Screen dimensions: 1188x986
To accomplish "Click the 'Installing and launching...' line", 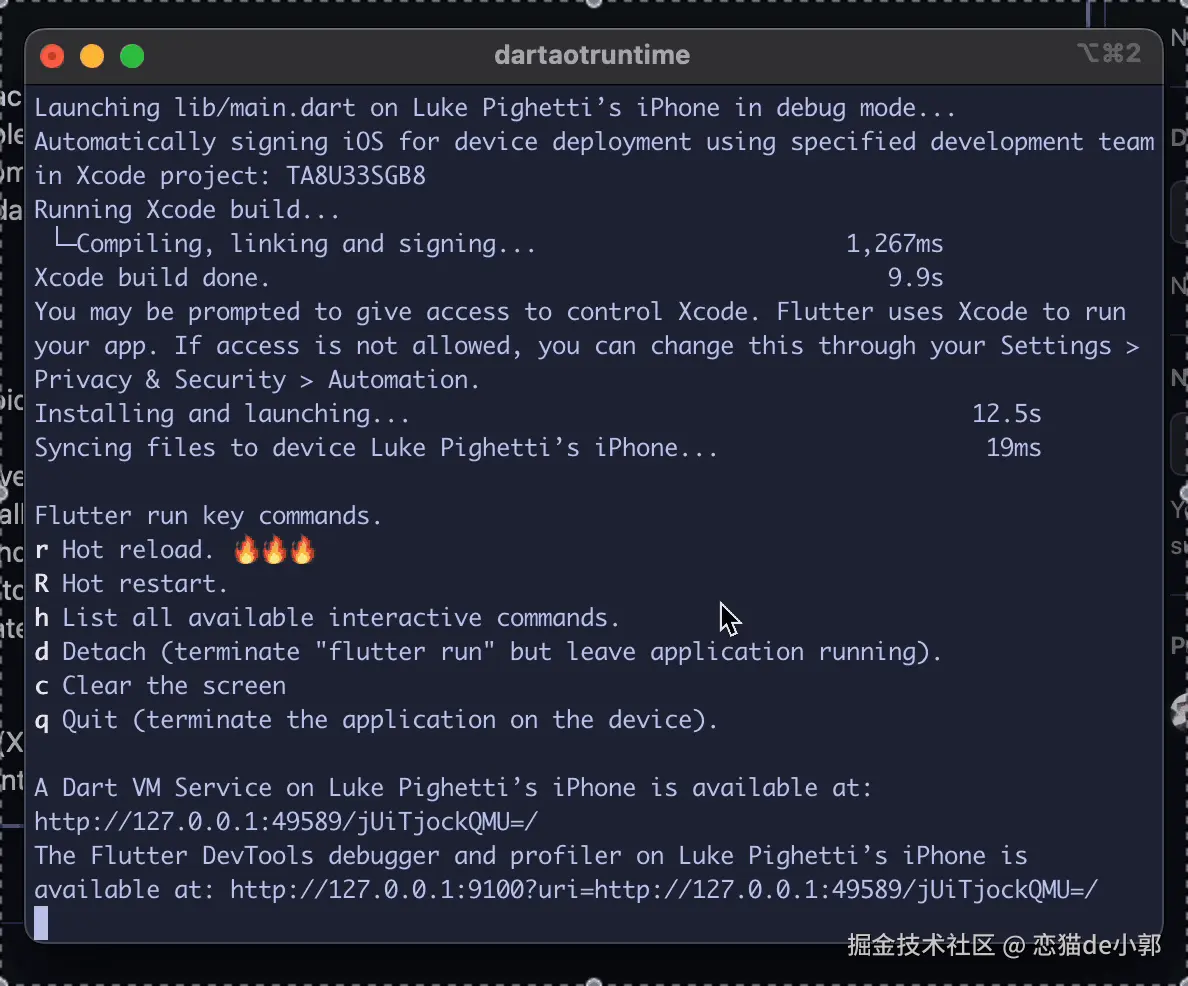I will point(222,414).
